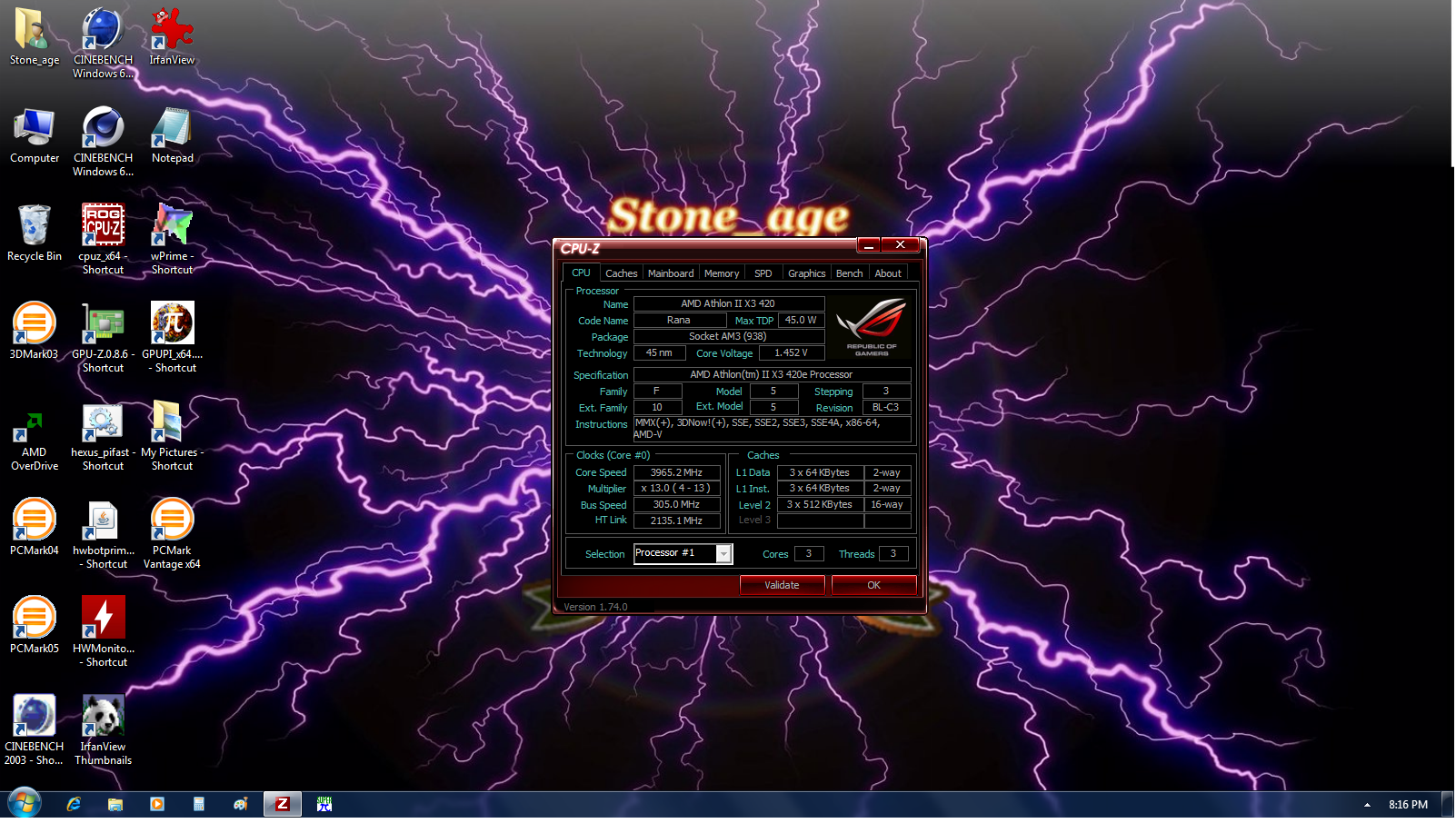
Task: Click the Specification text field
Action: point(772,374)
